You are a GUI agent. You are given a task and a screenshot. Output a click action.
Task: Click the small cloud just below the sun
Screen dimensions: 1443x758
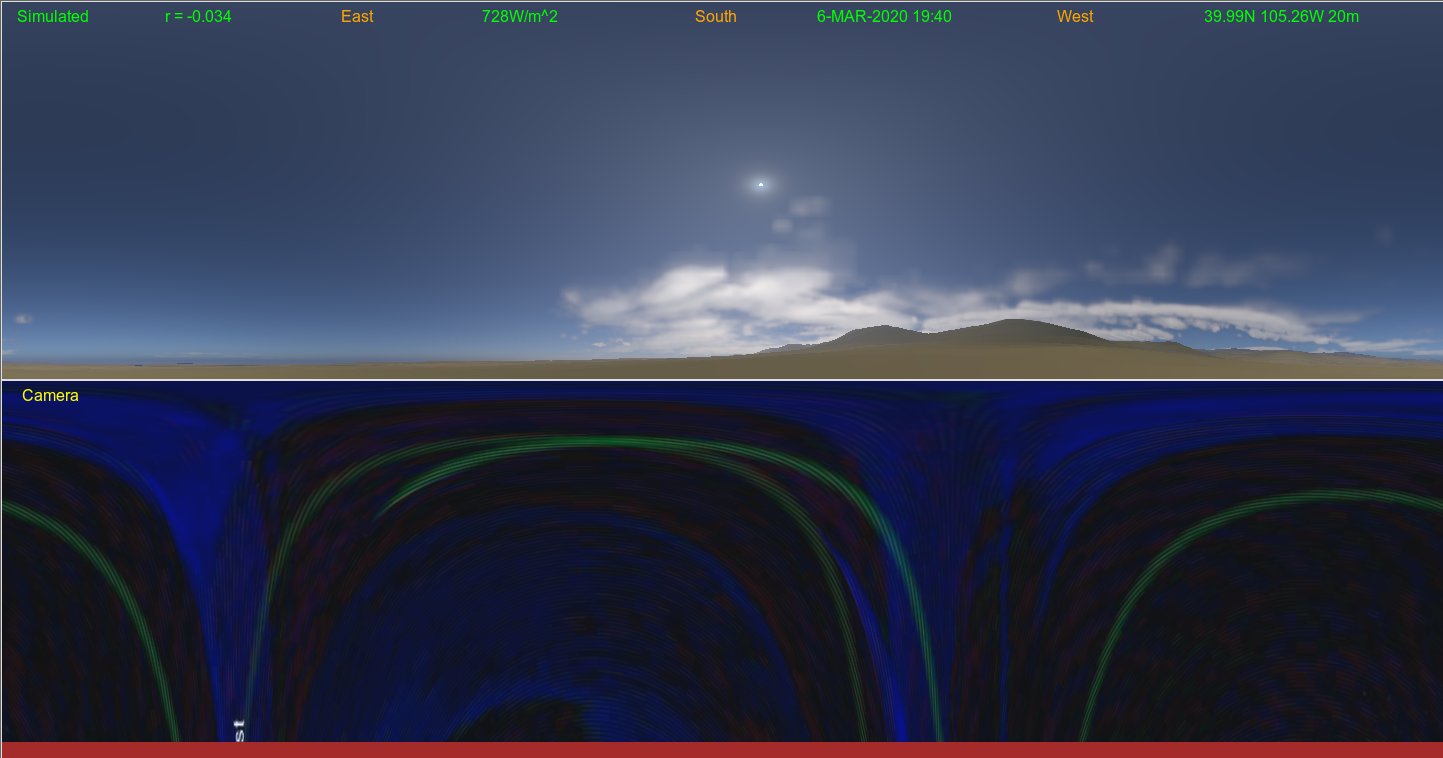[x=808, y=207]
